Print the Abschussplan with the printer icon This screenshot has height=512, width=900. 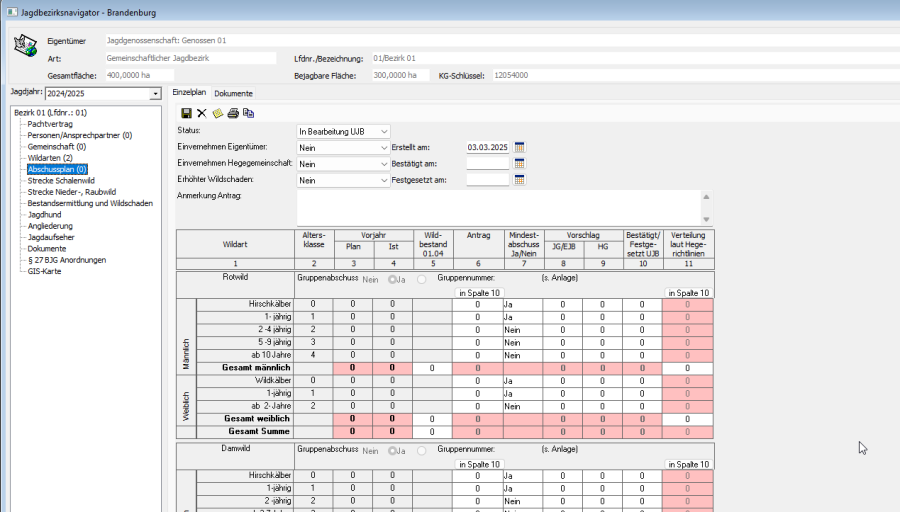click(233, 113)
